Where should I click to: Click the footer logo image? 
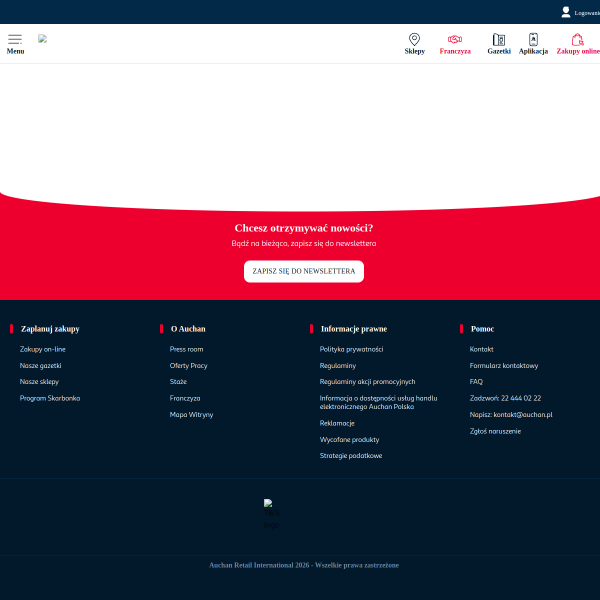pyautogui.click(x=269, y=504)
